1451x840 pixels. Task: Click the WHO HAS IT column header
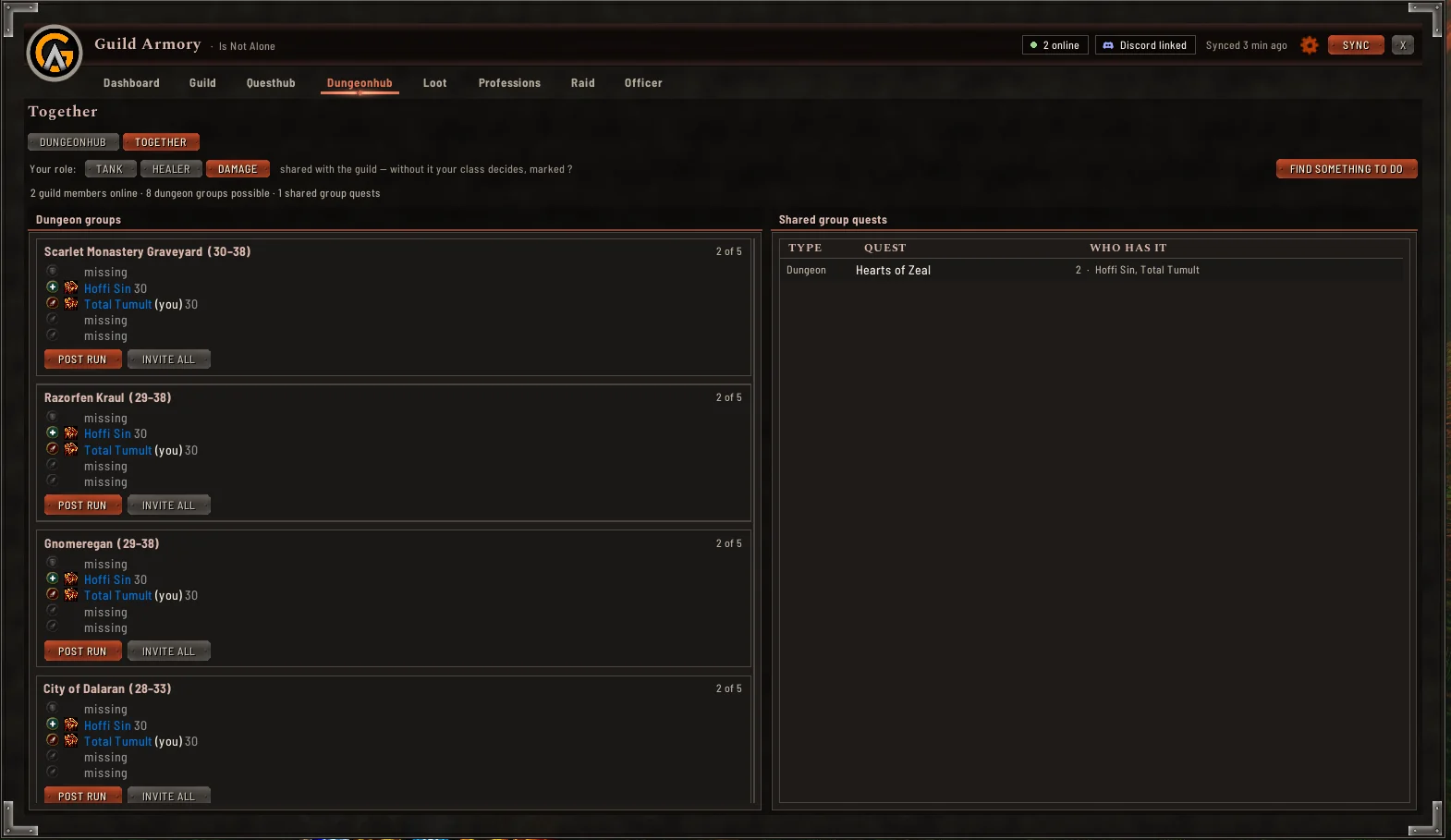coord(1128,248)
